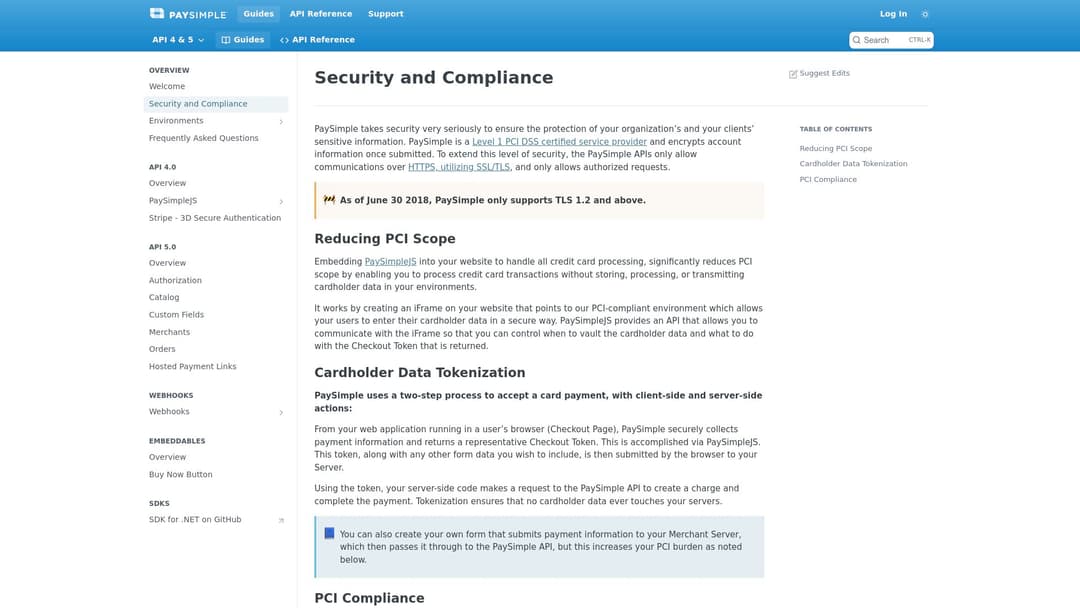Open the Support tab in top navigation
Screen dimensions: 1080x608
point(385,14)
